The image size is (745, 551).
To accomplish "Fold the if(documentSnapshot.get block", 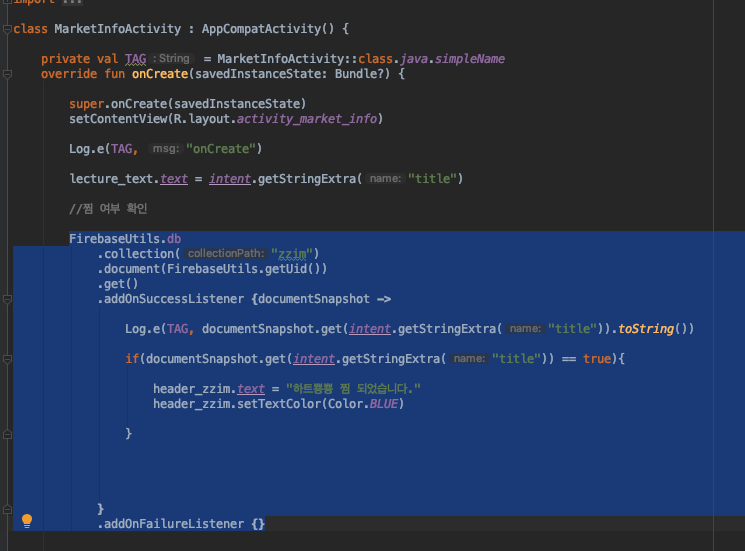I will pos(7,359).
